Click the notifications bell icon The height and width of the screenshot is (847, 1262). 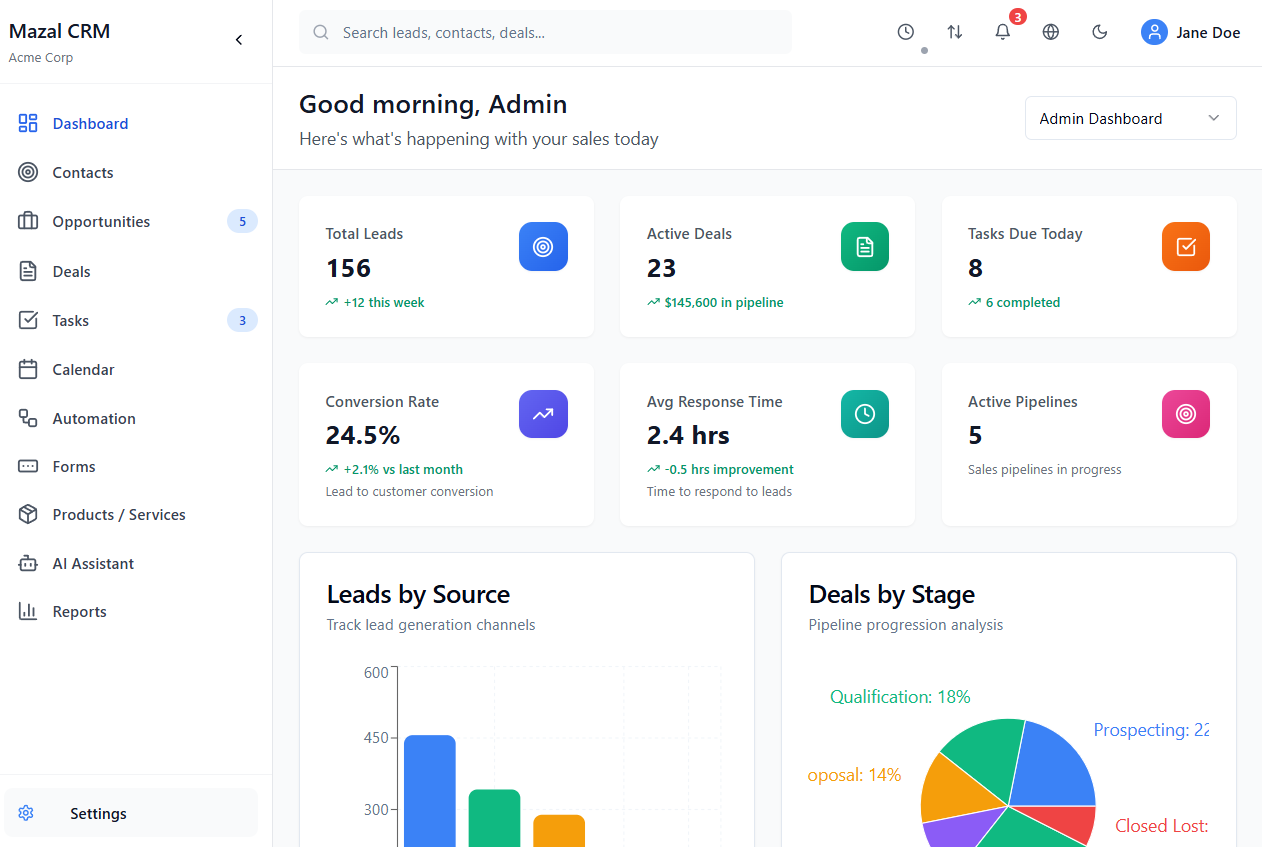(1002, 32)
